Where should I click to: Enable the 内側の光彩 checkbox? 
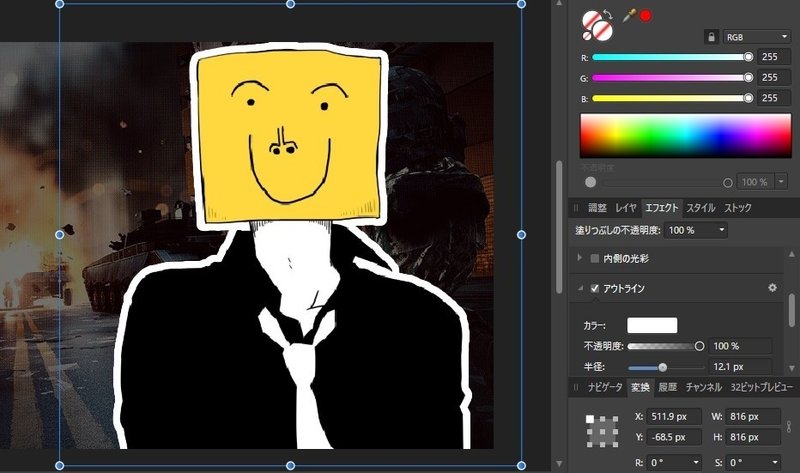[x=594, y=258]
